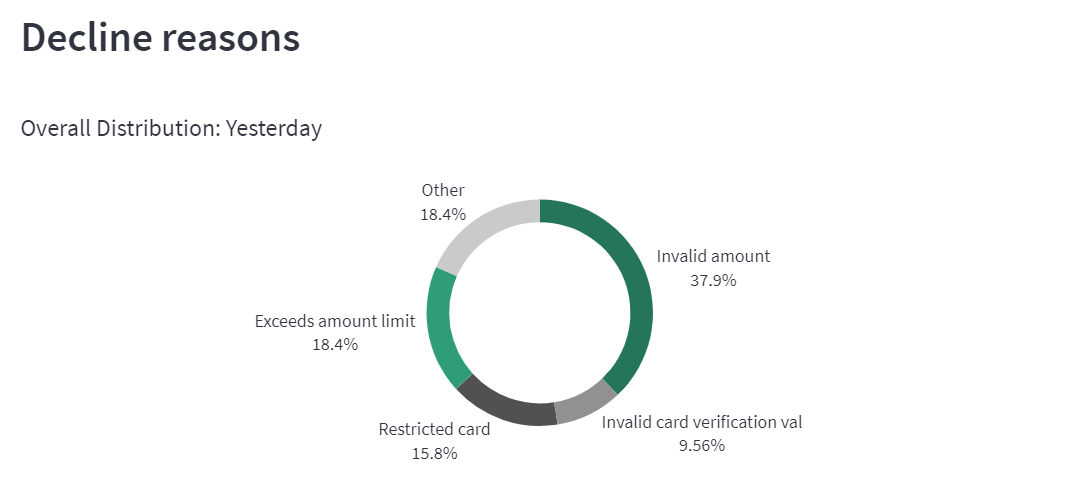Click the Overall Distribution: Yesterday subtitle
Image resolution: width=1072 pixels, height=498 pixels.
(x=171, y=128)
